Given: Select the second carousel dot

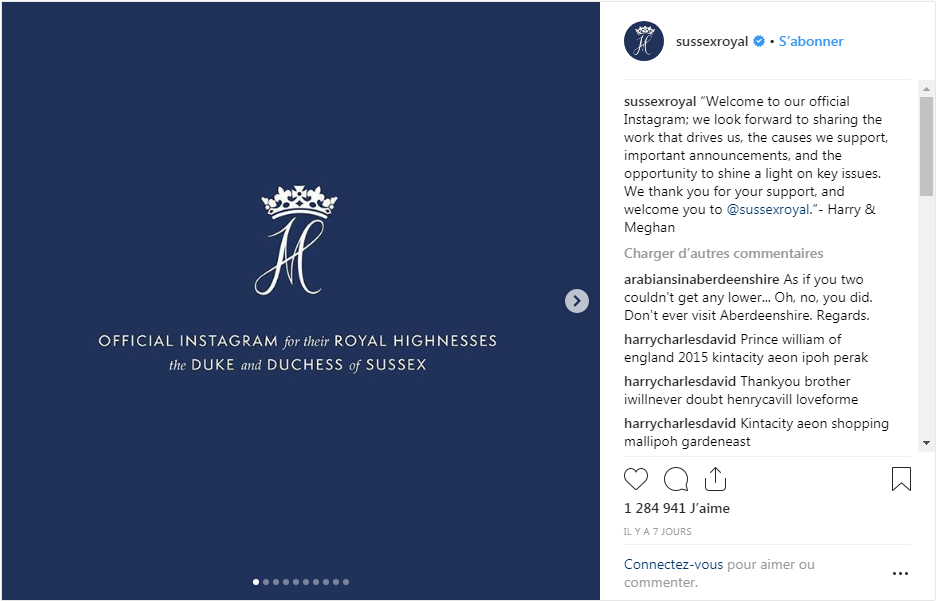Looking at the screenshot, I should coord(266,582).
